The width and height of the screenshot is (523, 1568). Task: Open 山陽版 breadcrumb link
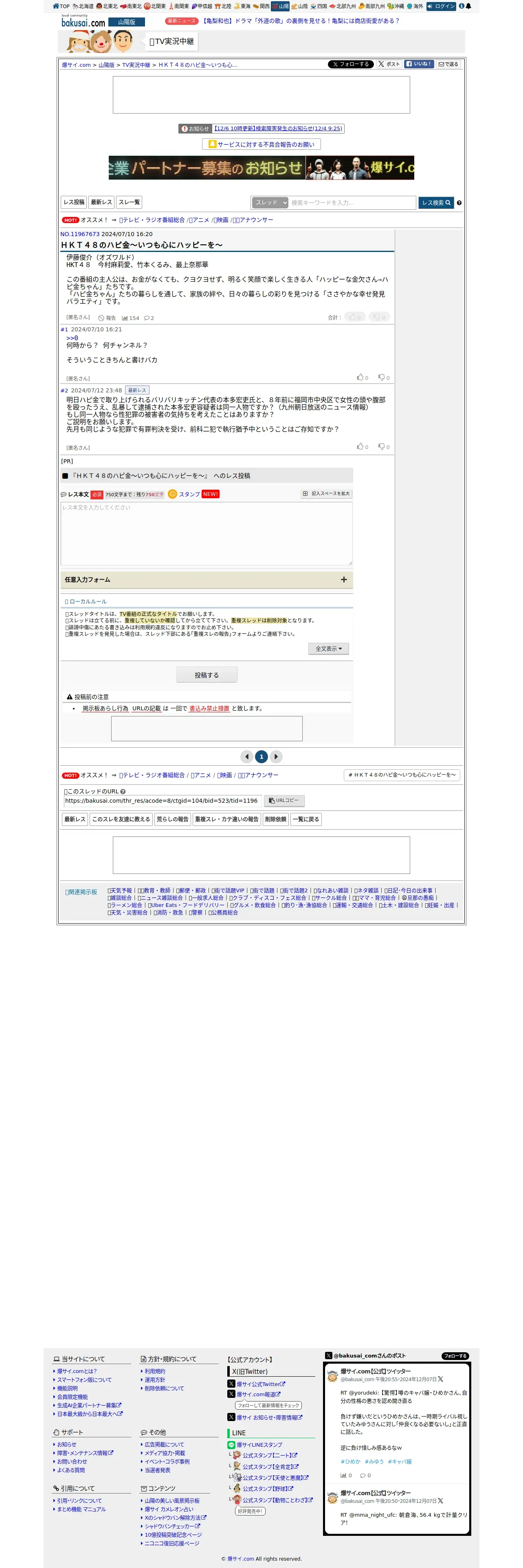pyautogui.click(x=107, y=65)
